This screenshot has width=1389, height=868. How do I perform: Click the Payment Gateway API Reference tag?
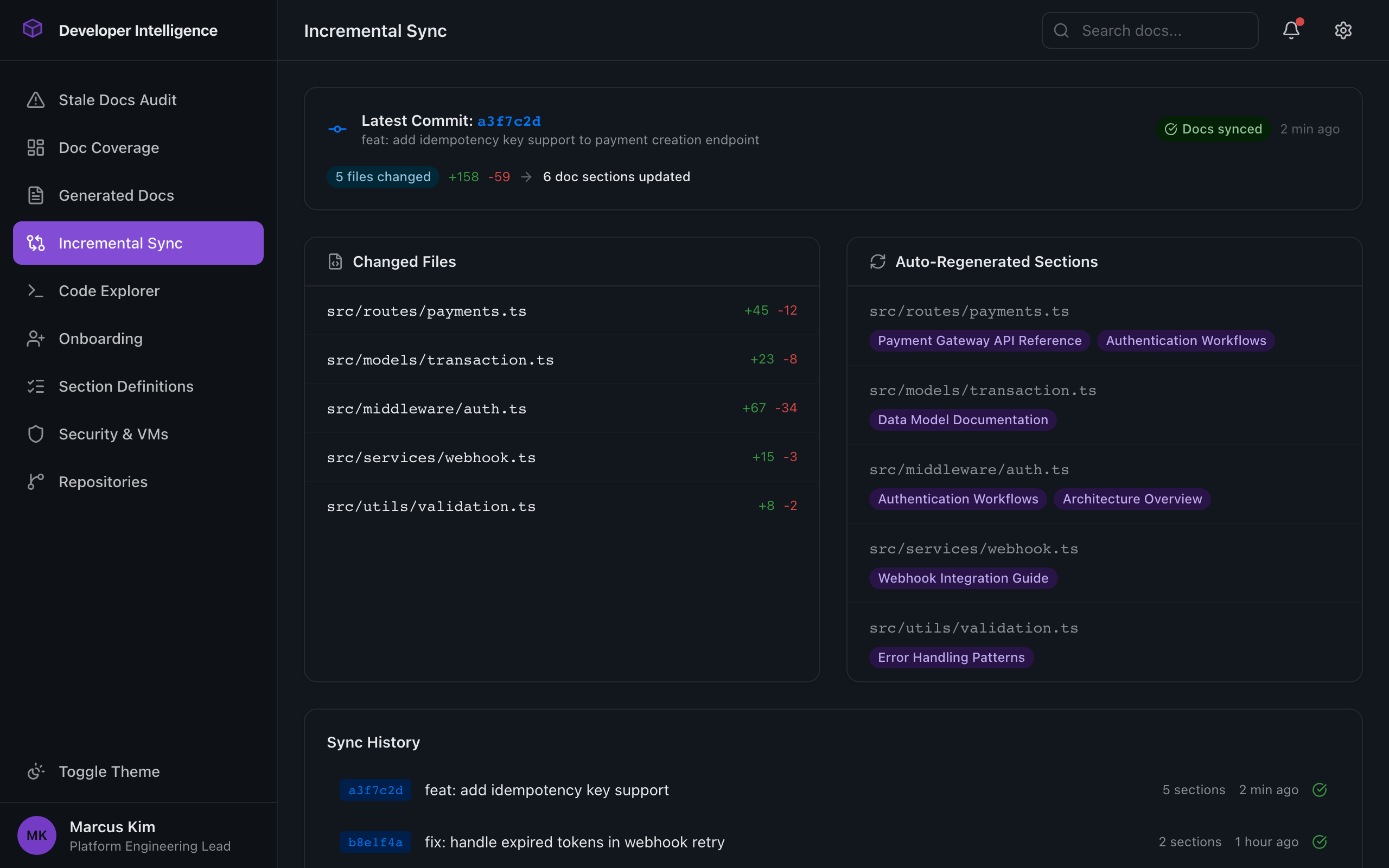tap(979, 340)
